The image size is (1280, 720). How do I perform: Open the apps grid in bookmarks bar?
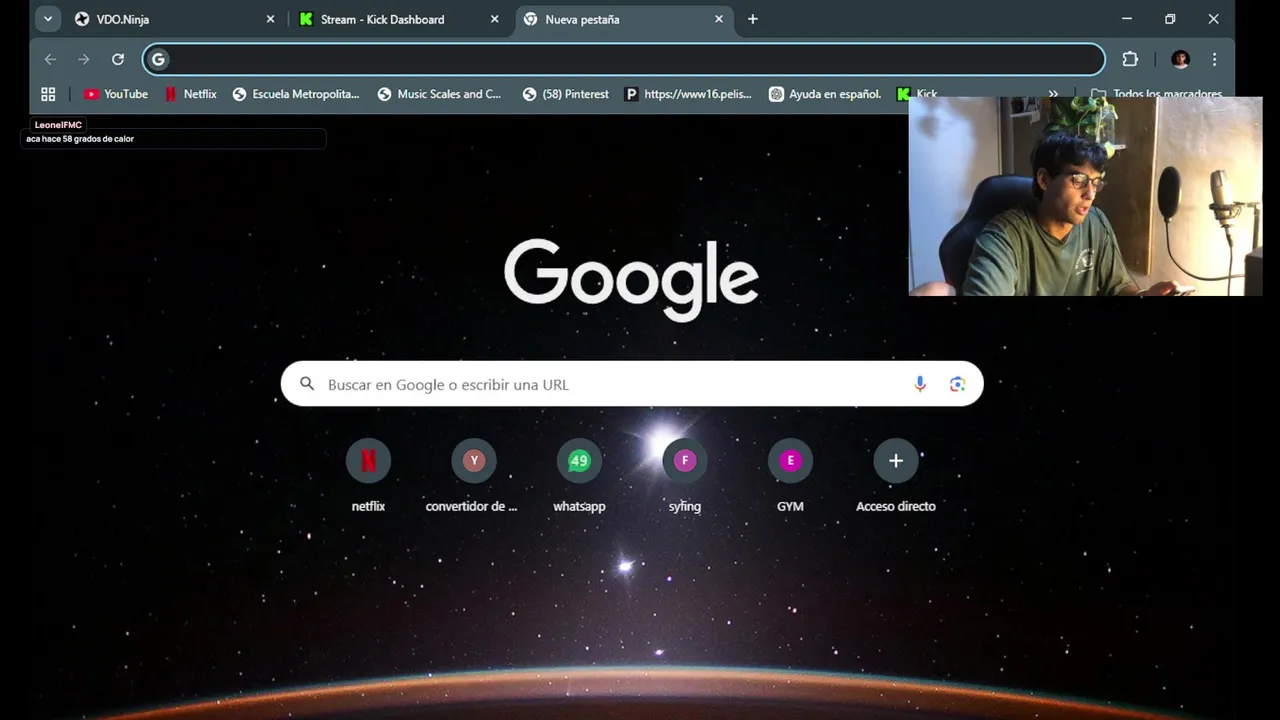coord(48,94)
